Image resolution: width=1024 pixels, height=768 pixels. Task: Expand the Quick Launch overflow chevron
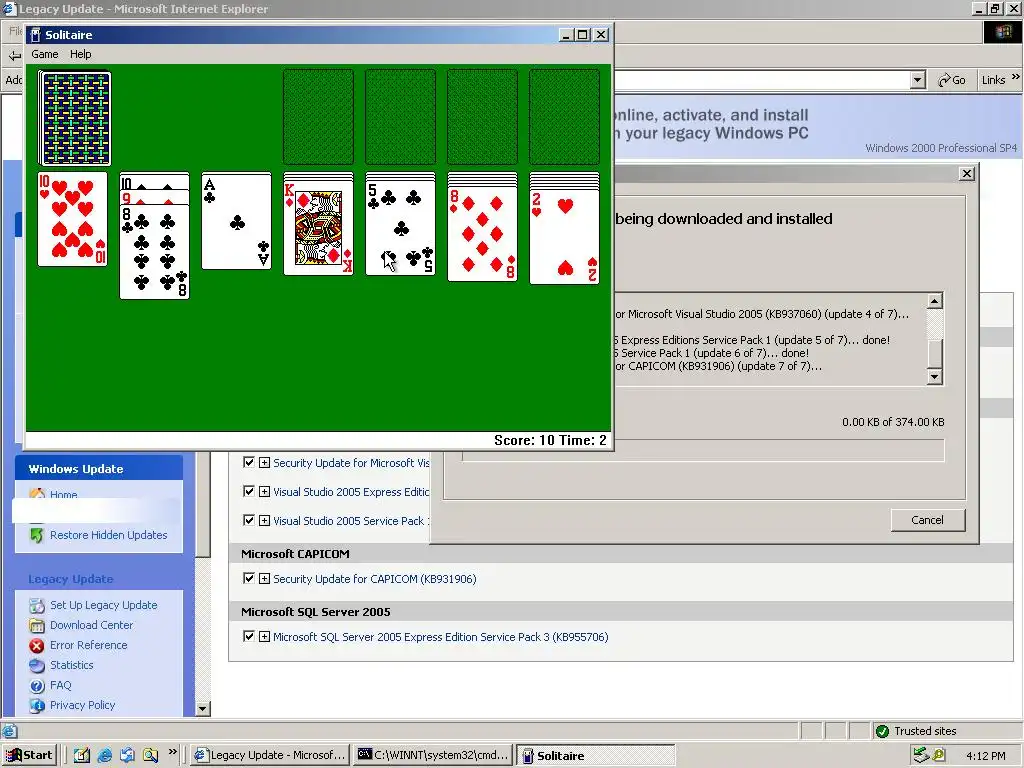point(172,752)
